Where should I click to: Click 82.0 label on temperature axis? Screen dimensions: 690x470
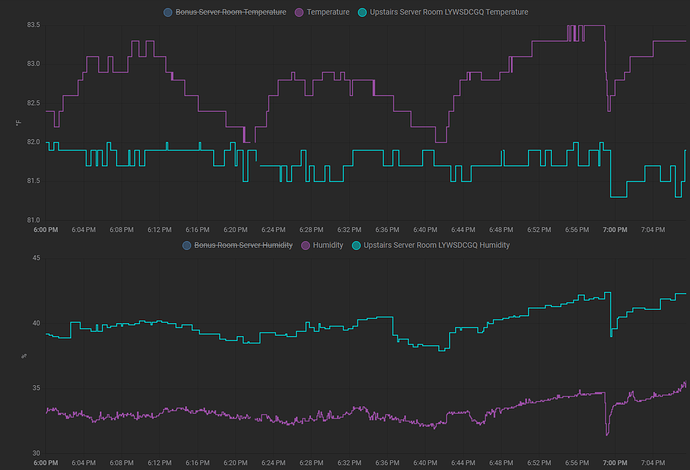click(33, 142)
